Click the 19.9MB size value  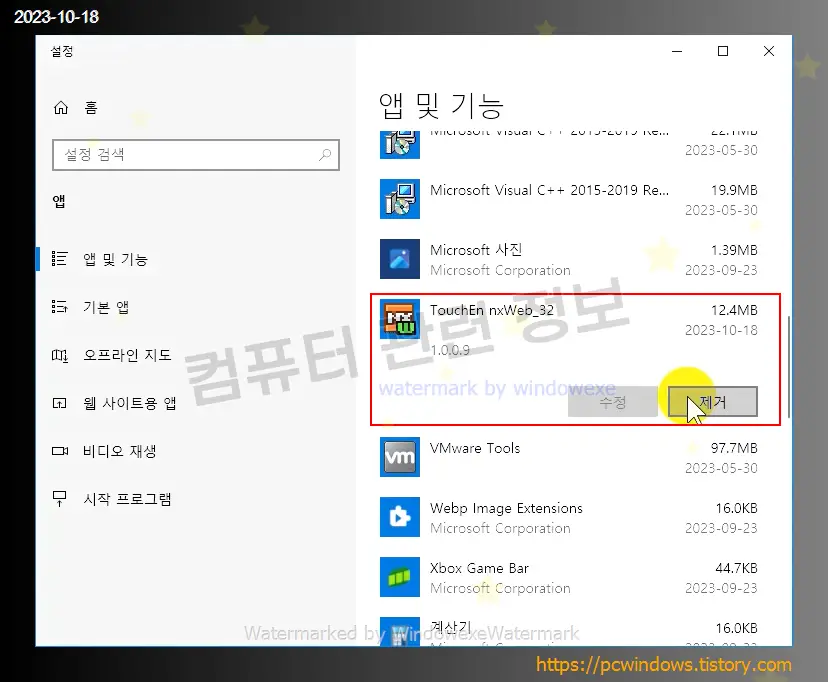(x=734, y=190)
